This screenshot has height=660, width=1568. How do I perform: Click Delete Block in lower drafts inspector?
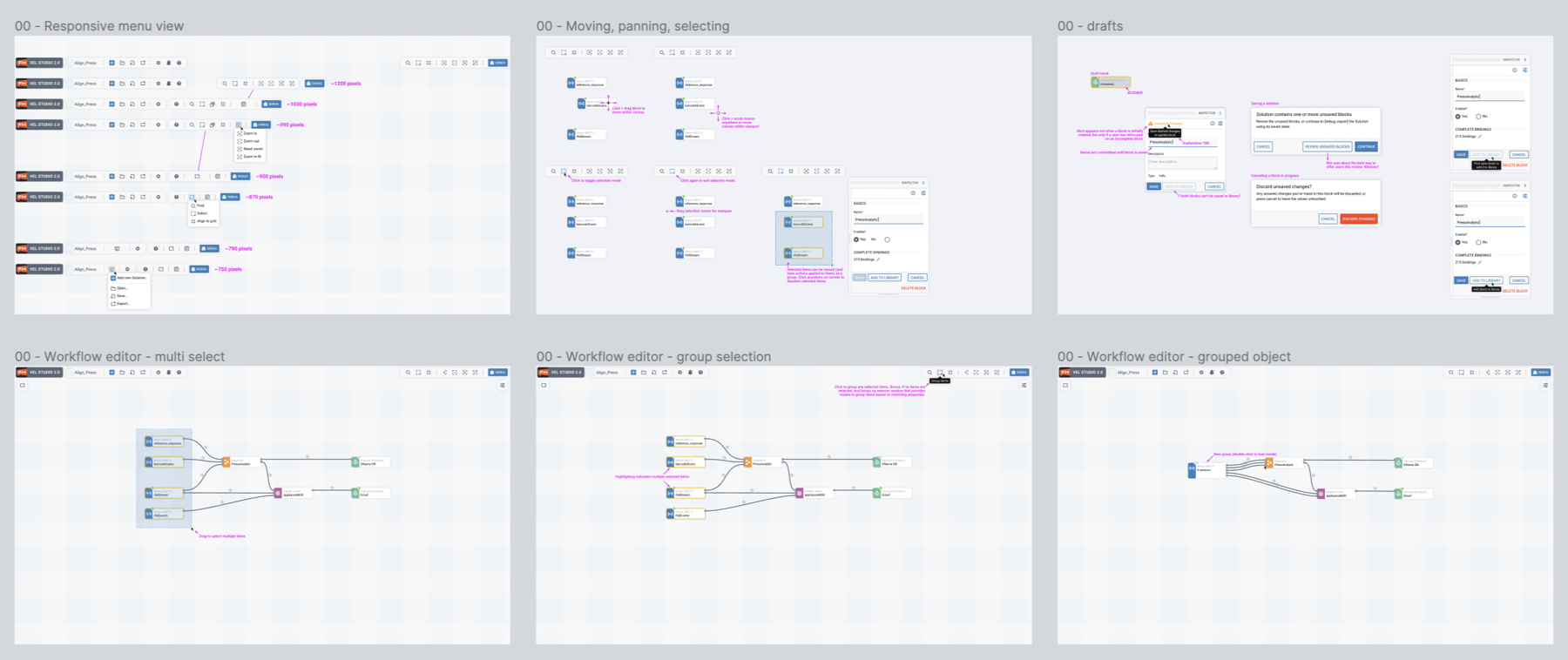coord(1515,291)
